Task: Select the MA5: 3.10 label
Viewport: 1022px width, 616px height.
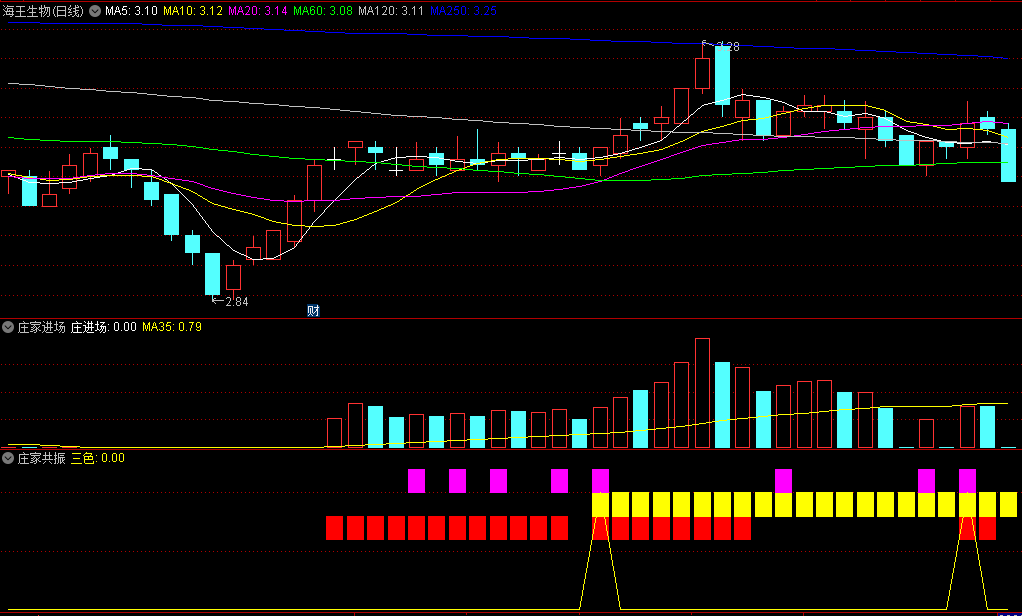Action: click(x=131, y=11)
